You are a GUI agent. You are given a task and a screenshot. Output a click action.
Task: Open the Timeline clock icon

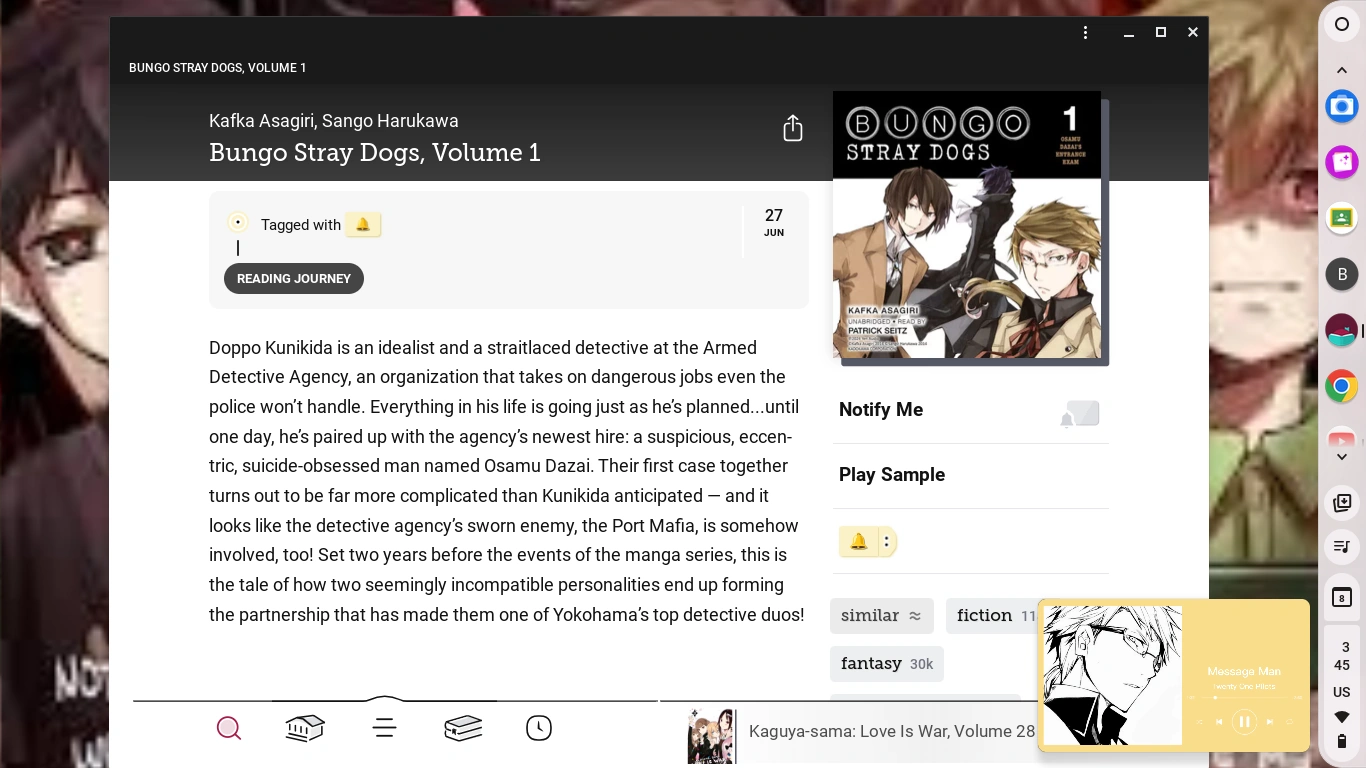pyautogui.click(x=539, y=728)
